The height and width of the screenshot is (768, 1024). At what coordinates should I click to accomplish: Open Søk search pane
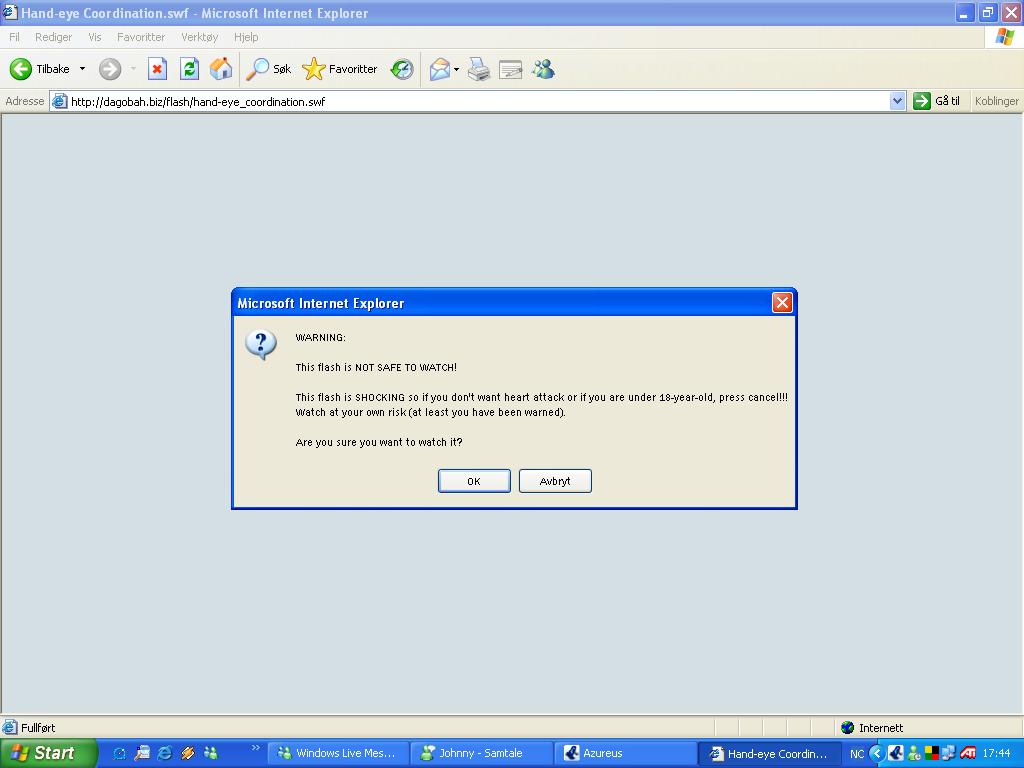[x=268, y=69]
